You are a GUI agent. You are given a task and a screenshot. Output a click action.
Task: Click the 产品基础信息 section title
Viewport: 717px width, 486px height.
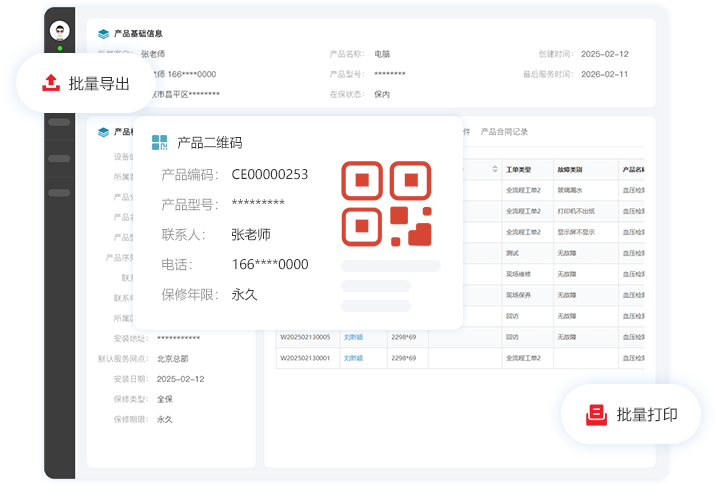pyautogui.click(x=138, y=33)
